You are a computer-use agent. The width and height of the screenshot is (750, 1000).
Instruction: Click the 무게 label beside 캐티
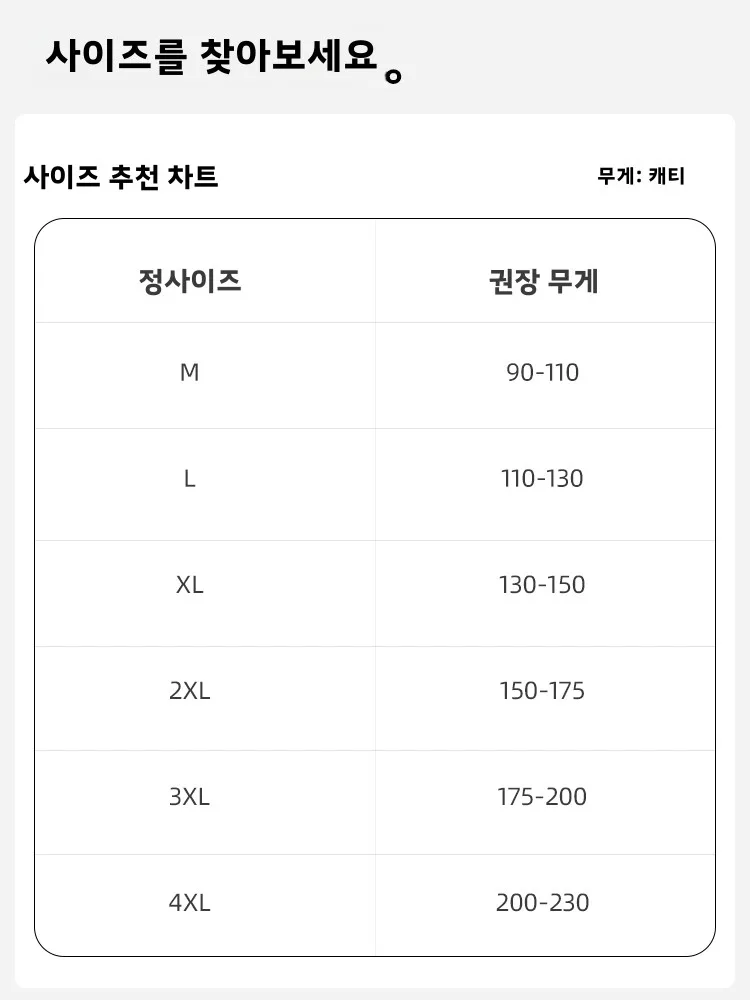click(616, 176)
